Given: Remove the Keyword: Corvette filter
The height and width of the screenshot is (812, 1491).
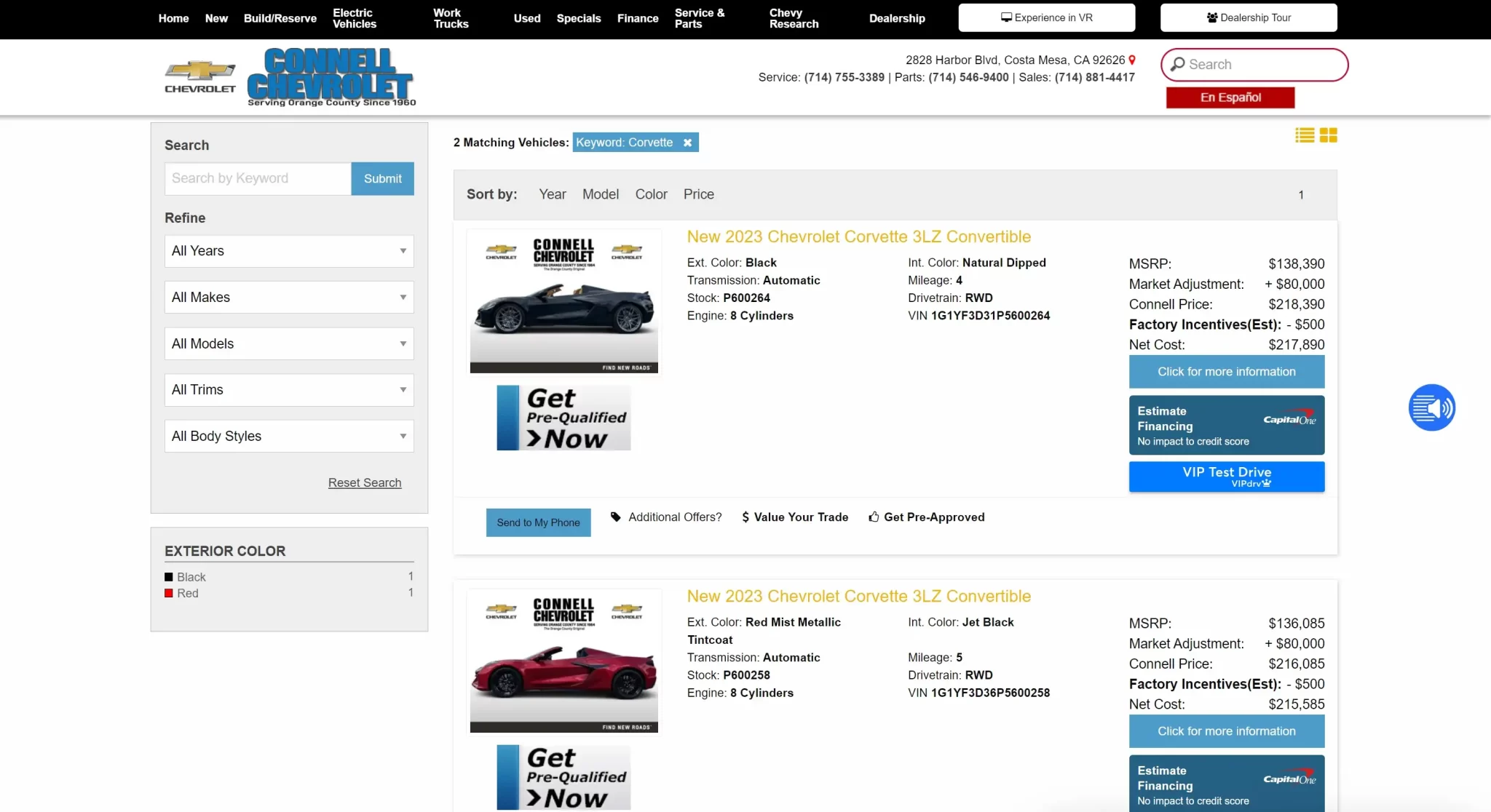Looking at the screenshot, I should [687, 143].
